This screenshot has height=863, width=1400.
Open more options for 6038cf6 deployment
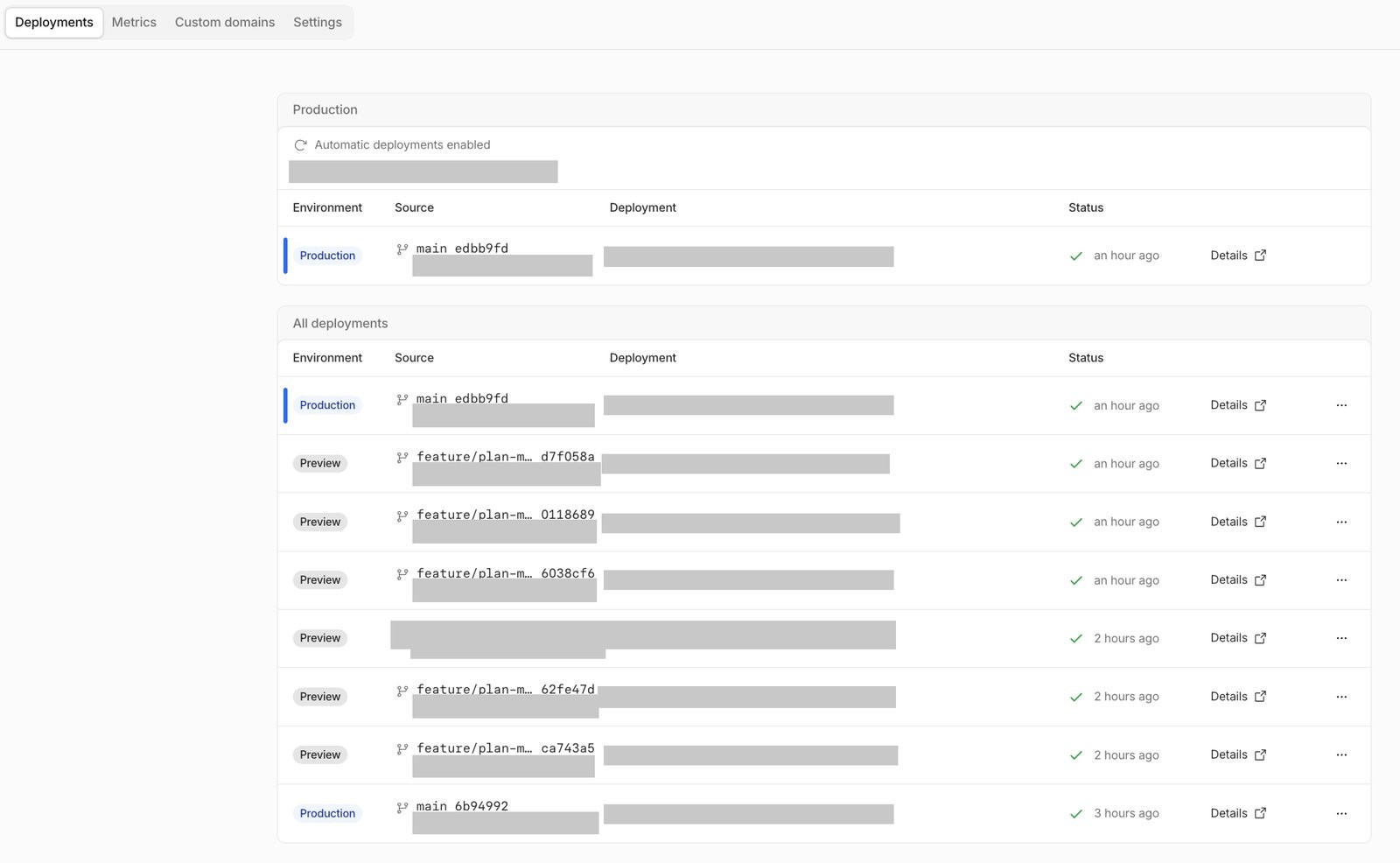(x=1341, y=579)
